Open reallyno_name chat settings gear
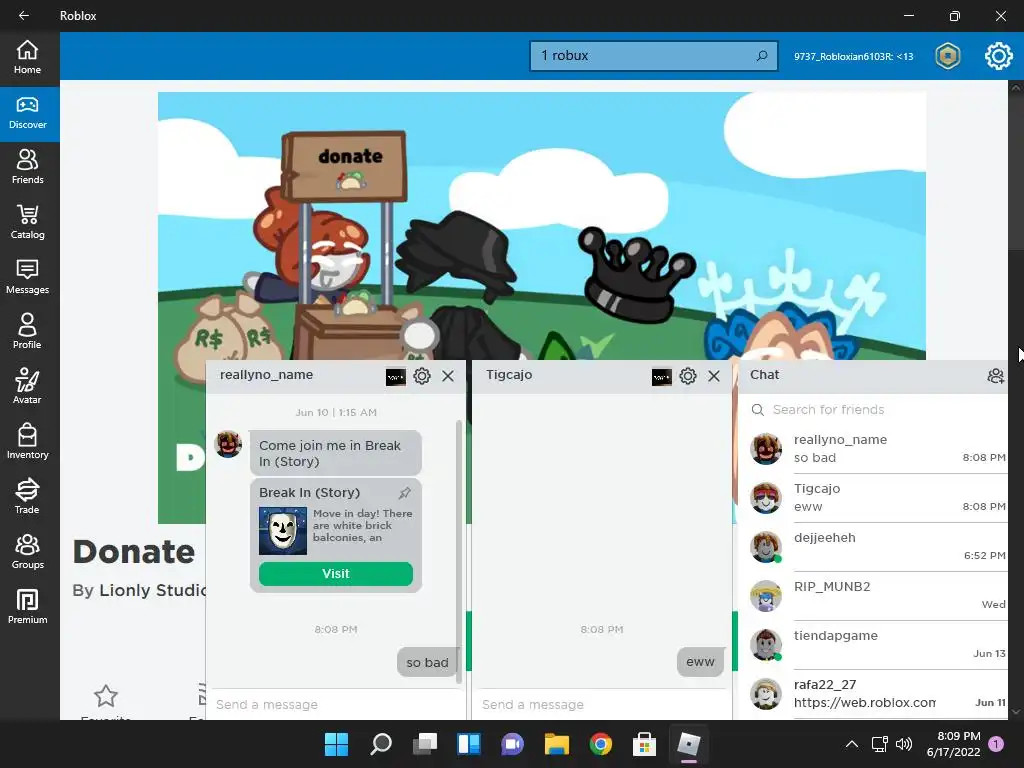The height and width of the screenshot is (768, 1024). (422, 376)
